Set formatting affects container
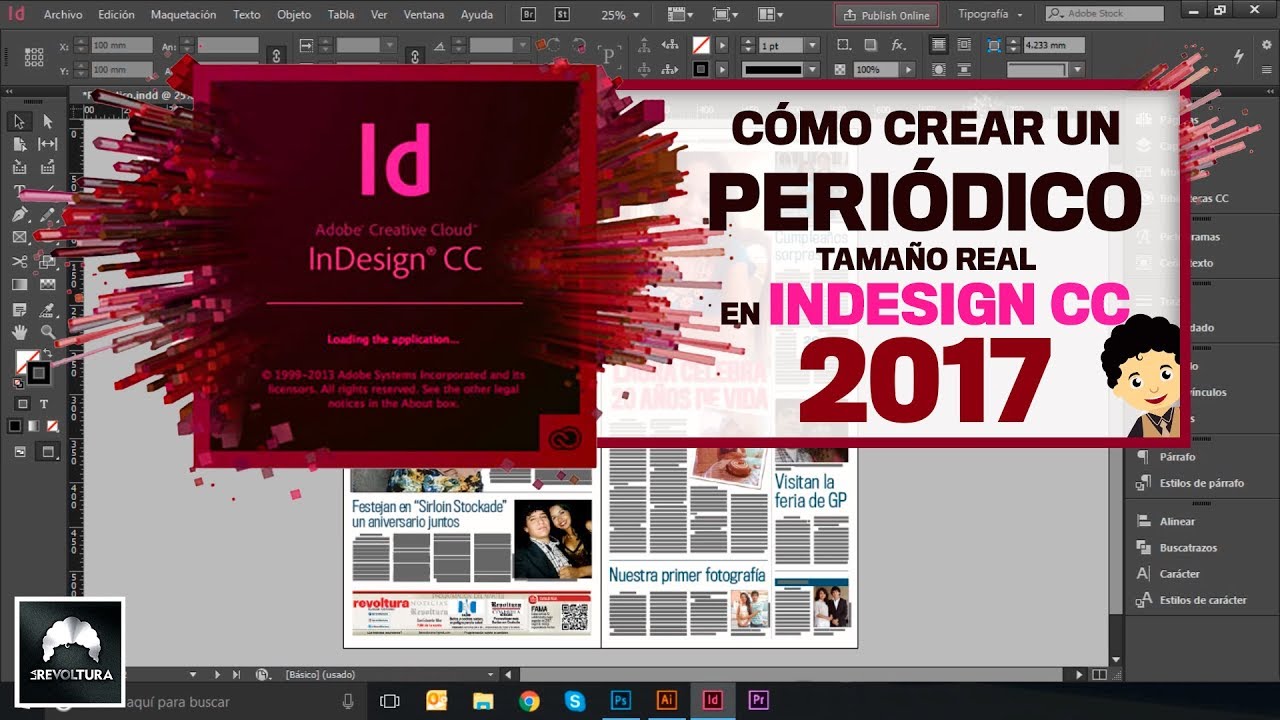1280x720 pixels. tap(22, 404)
